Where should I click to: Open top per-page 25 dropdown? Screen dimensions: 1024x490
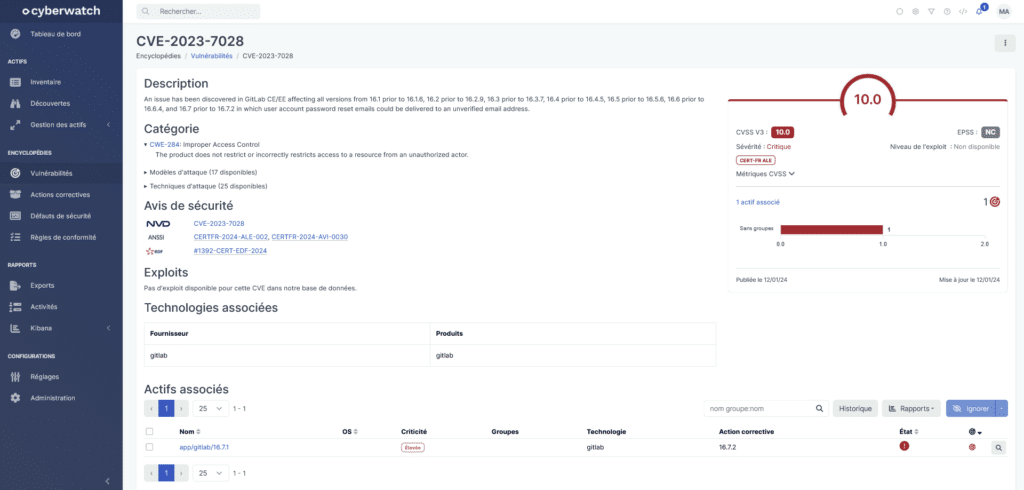point(210,409)
